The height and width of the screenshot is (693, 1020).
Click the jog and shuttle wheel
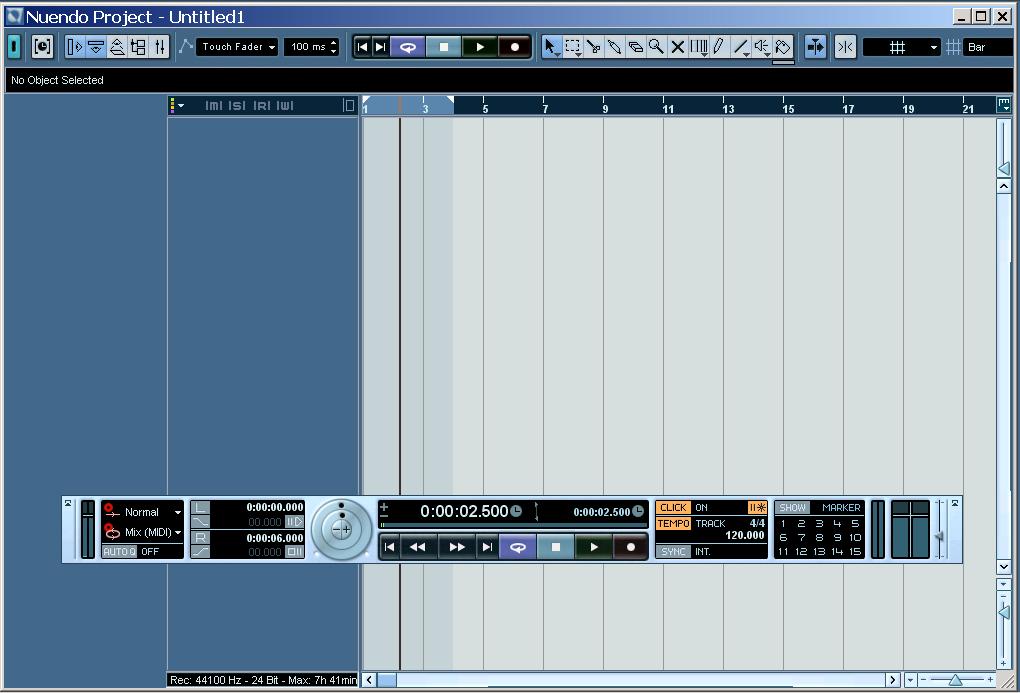coord(341,529)
